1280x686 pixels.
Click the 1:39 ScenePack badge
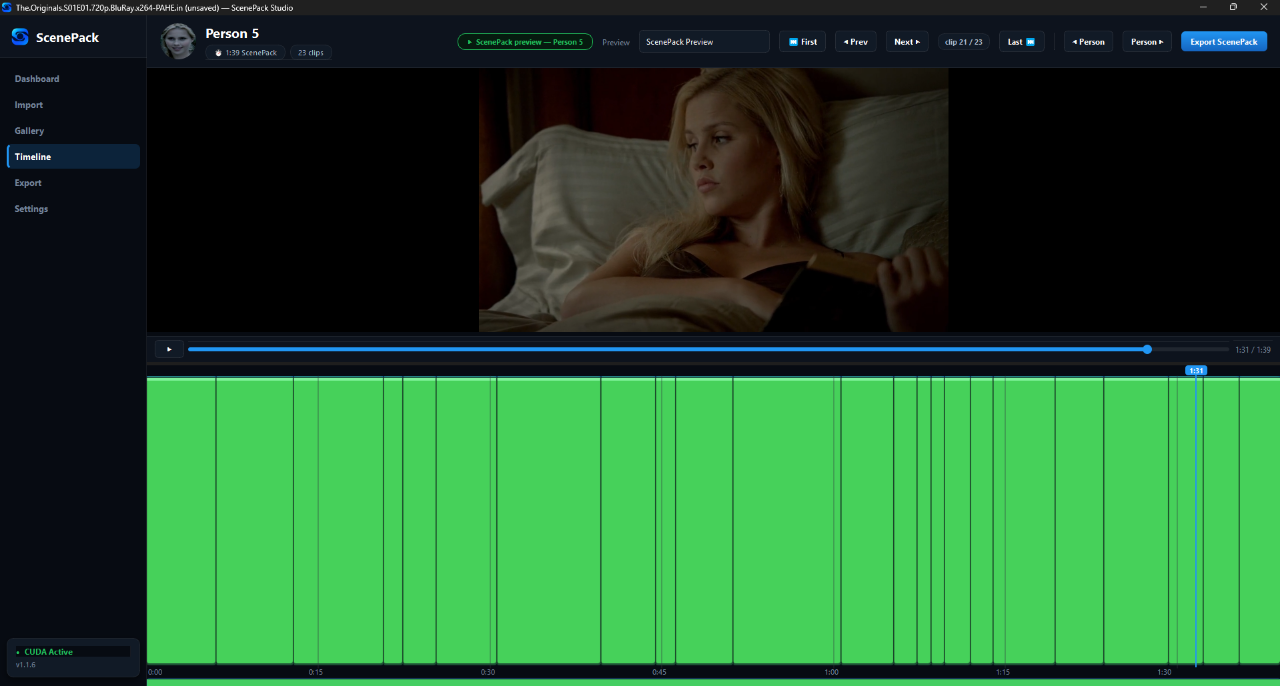[x=246, y=52]
